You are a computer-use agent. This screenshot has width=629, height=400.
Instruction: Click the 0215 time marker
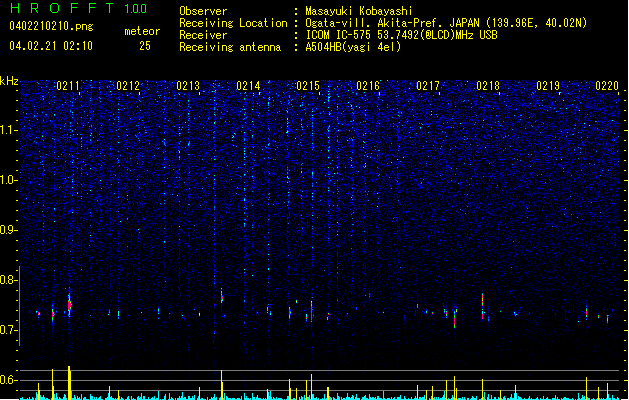308,86
